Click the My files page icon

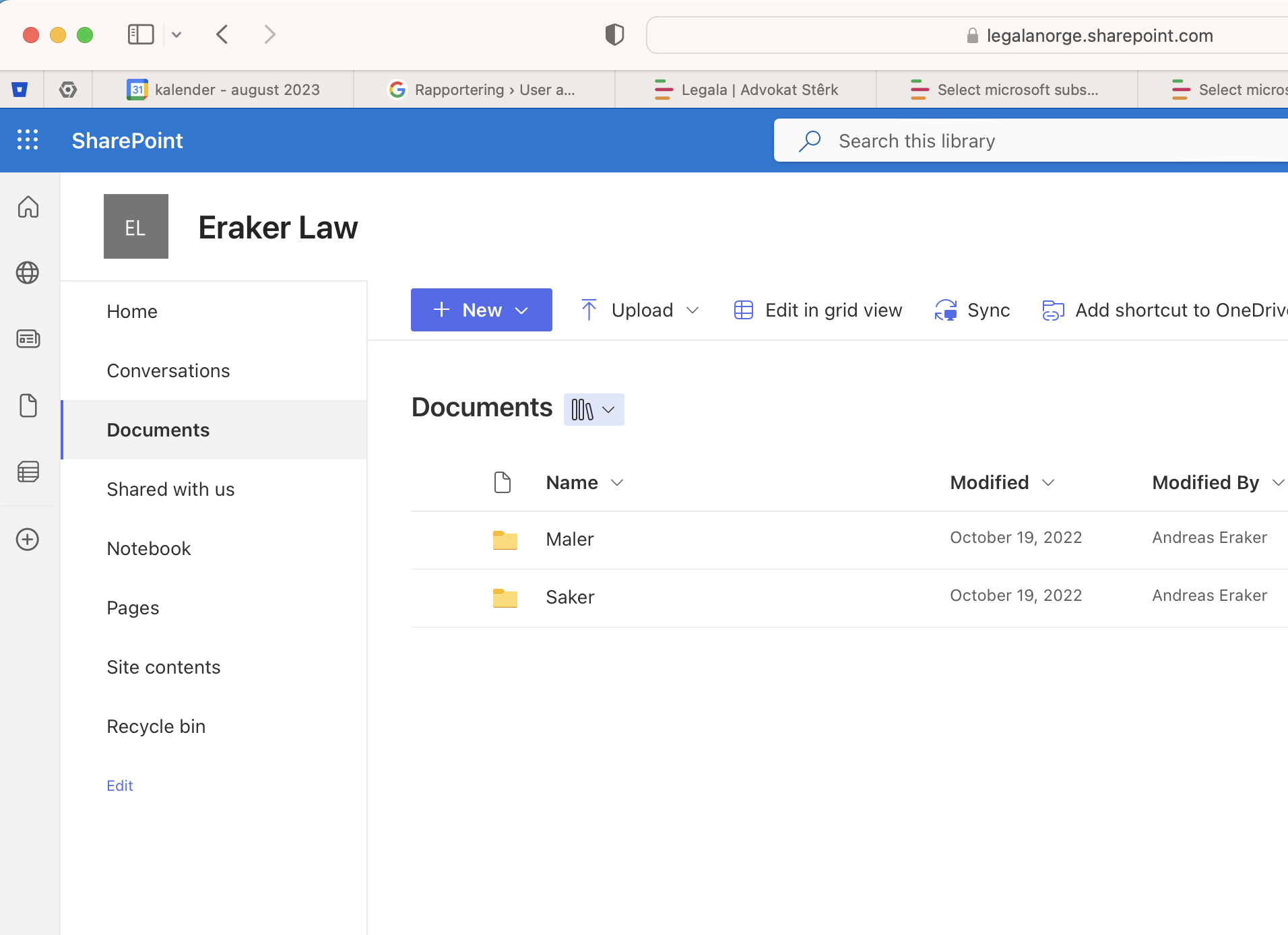(x=28, y=406)
